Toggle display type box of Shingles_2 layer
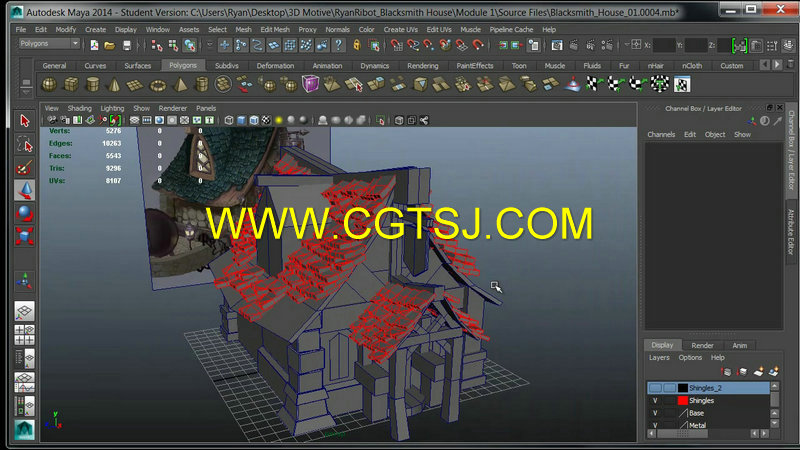Viewport: 800px width, 450px height. 669,388
